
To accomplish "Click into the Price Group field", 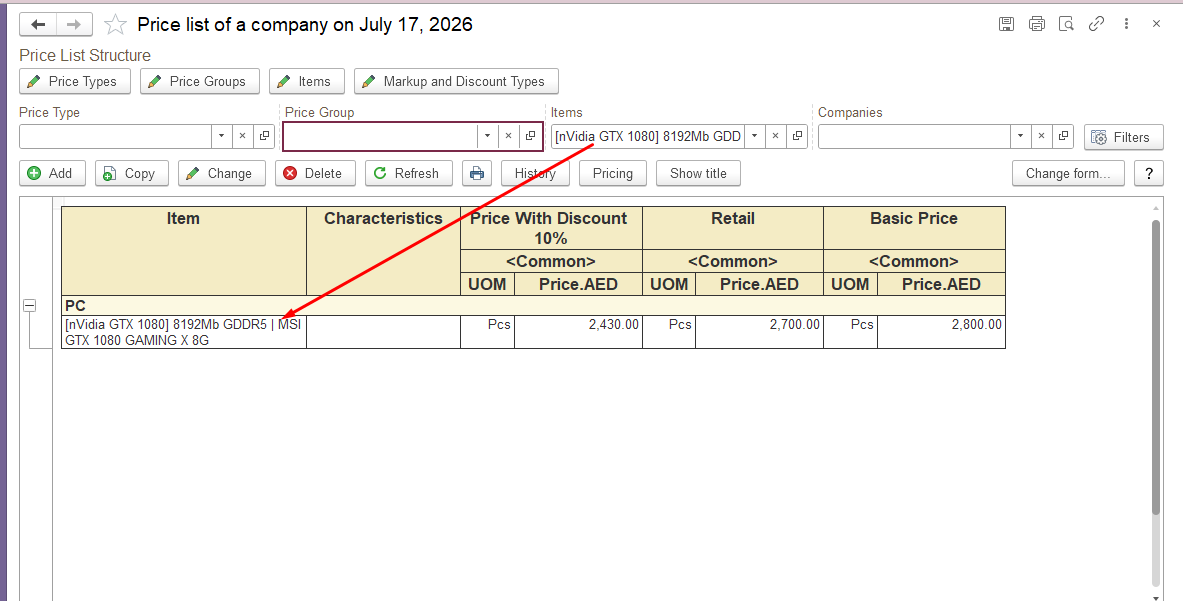I will tap(381, 136).
